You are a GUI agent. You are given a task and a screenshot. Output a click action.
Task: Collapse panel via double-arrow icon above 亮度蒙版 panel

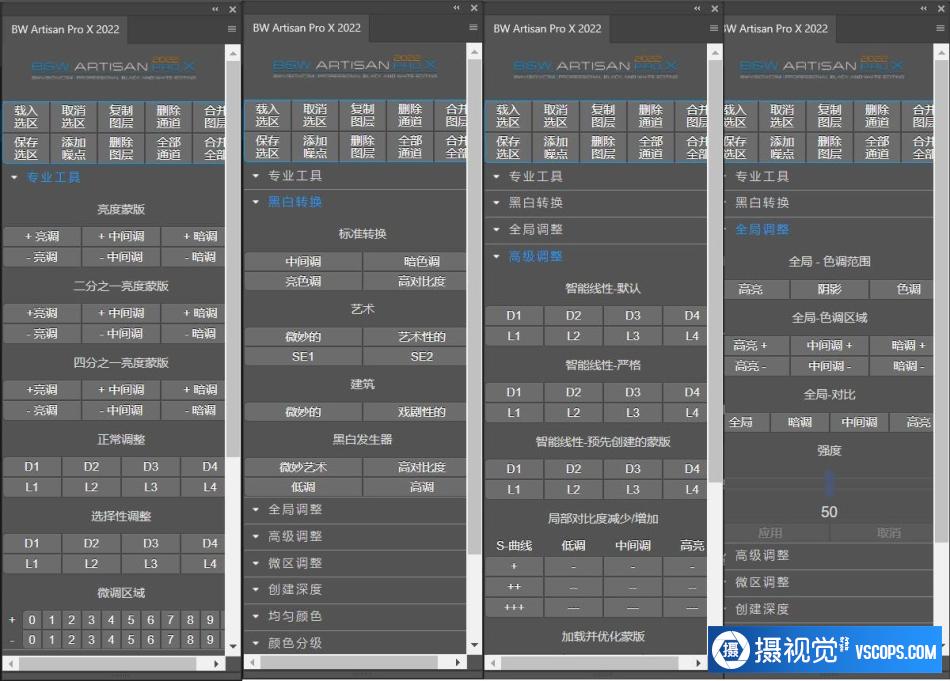215,9
